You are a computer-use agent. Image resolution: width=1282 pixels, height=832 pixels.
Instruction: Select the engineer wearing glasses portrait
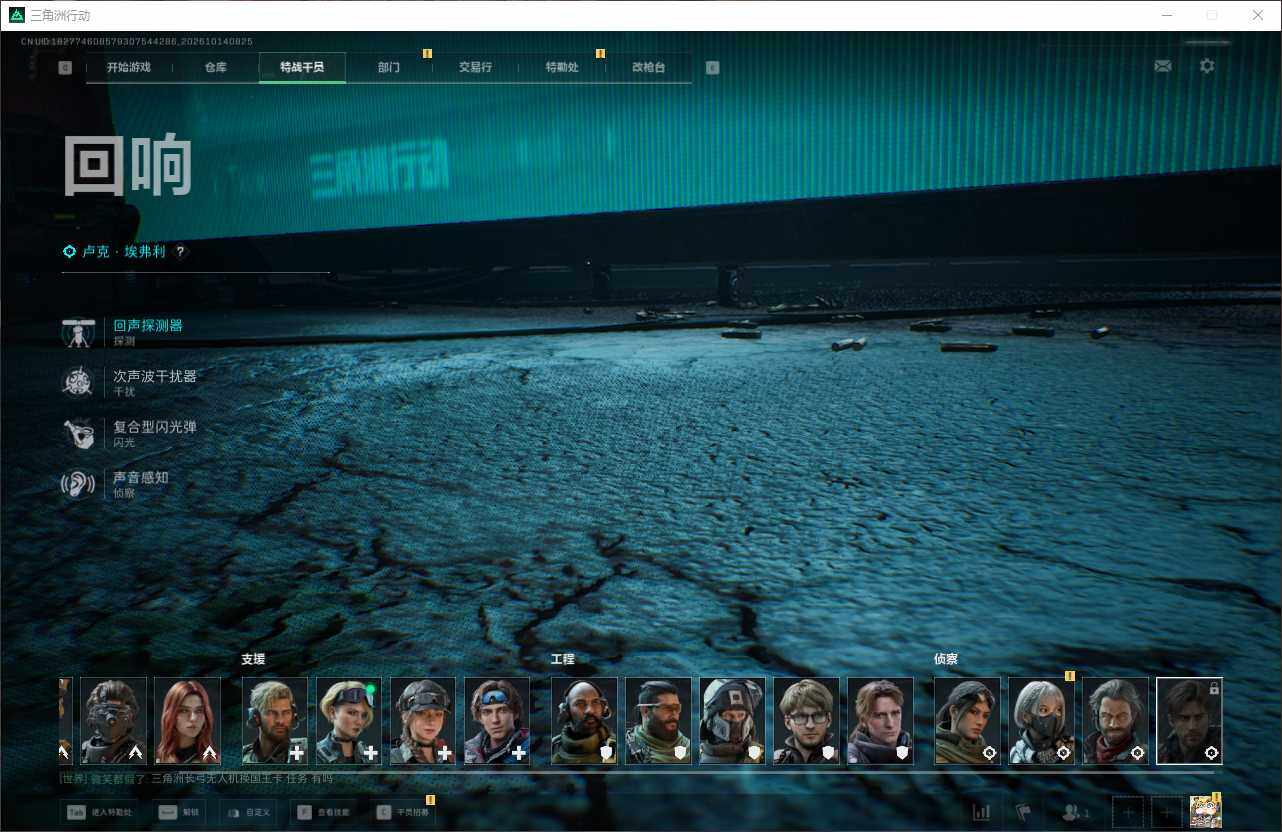click(x=807, y=721)
